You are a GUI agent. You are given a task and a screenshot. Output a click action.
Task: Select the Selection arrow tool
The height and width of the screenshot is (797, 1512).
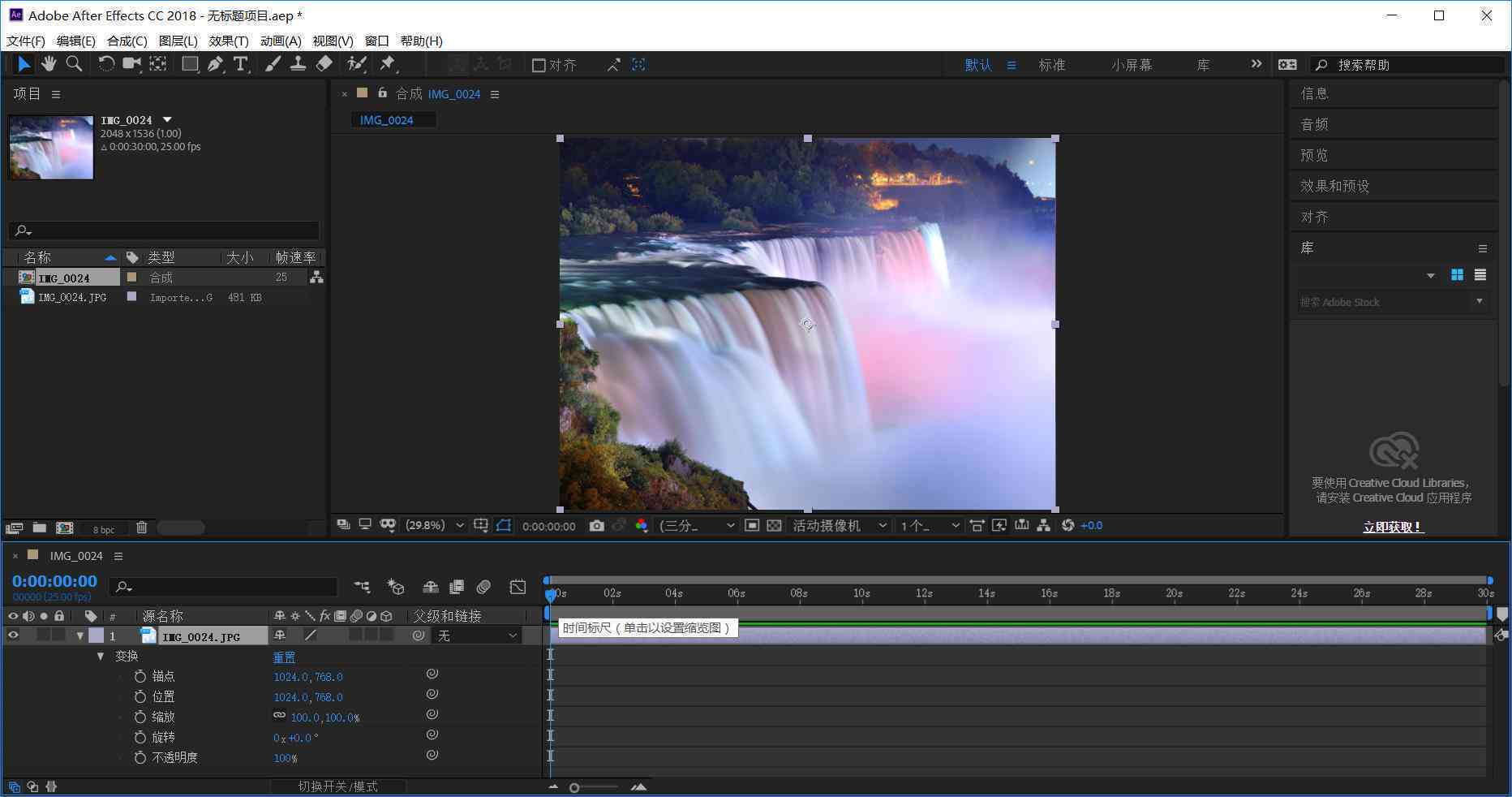click(x=24, y=64)
